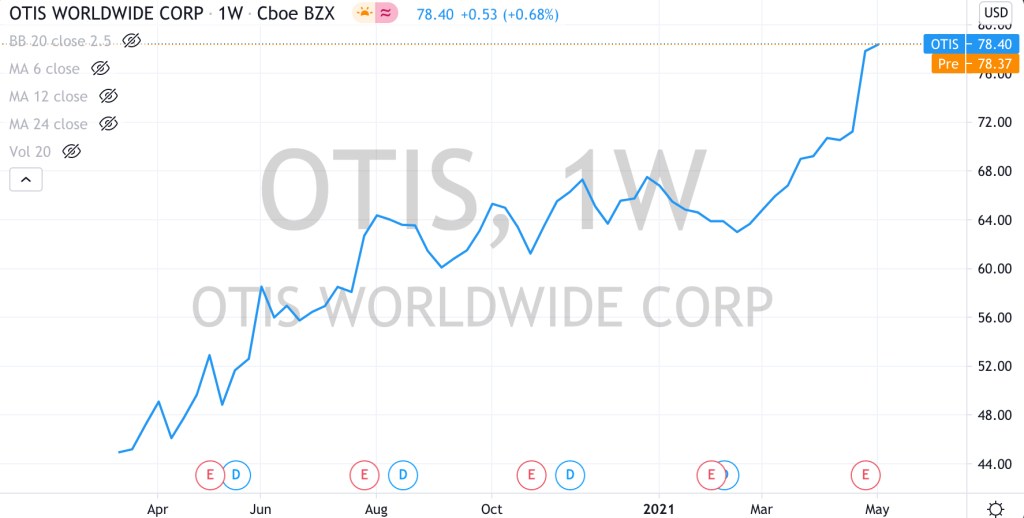Show the BB 20 close 2.5 indicator

tap(131, 41)
